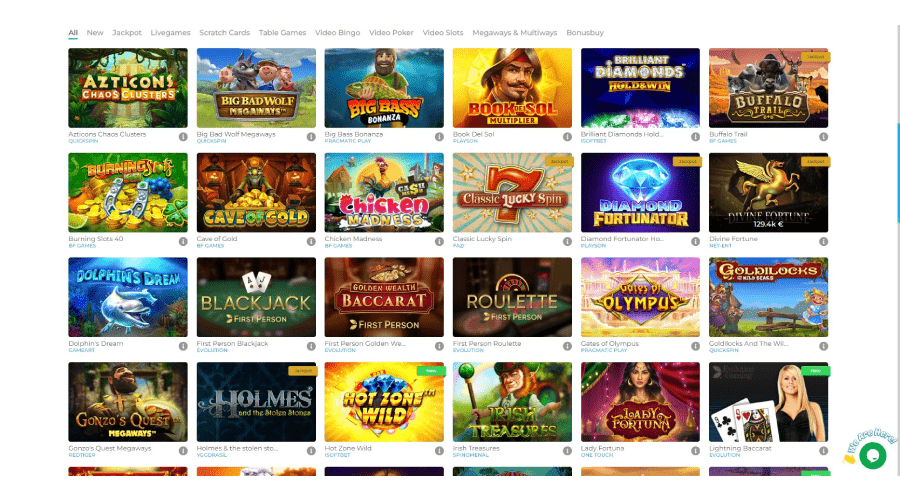The image size is (900, 500).
Task: Open info icon beside Chicken Madness
Action: click(x=439, y=242)
